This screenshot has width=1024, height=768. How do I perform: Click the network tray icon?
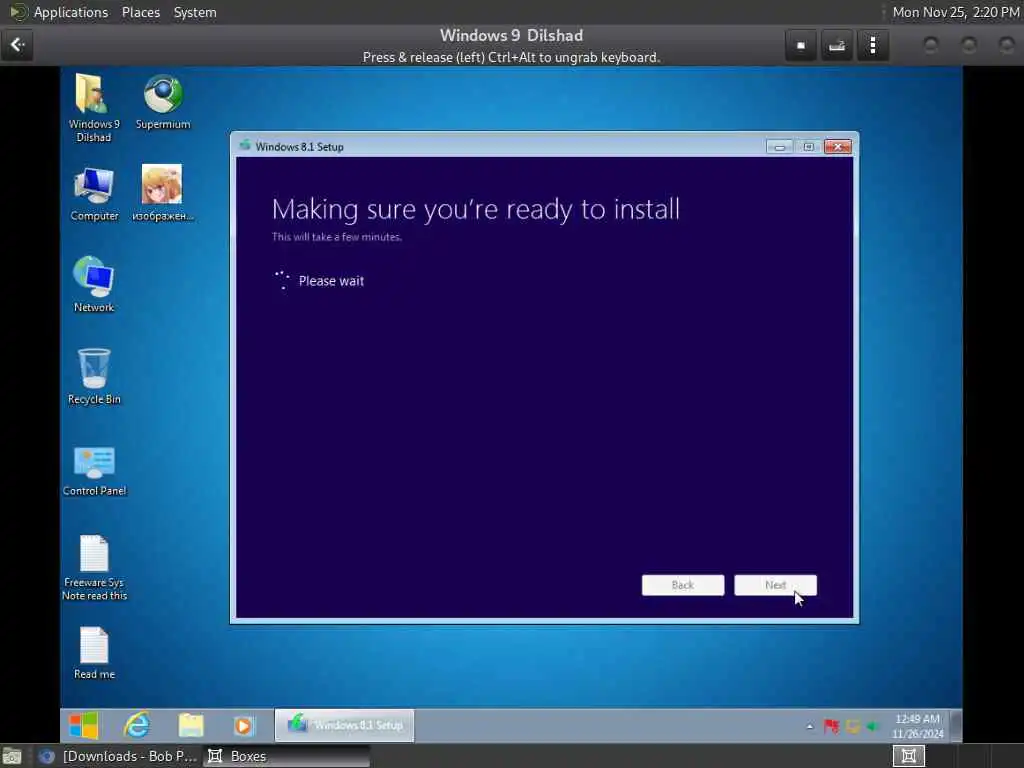(853, 726)
